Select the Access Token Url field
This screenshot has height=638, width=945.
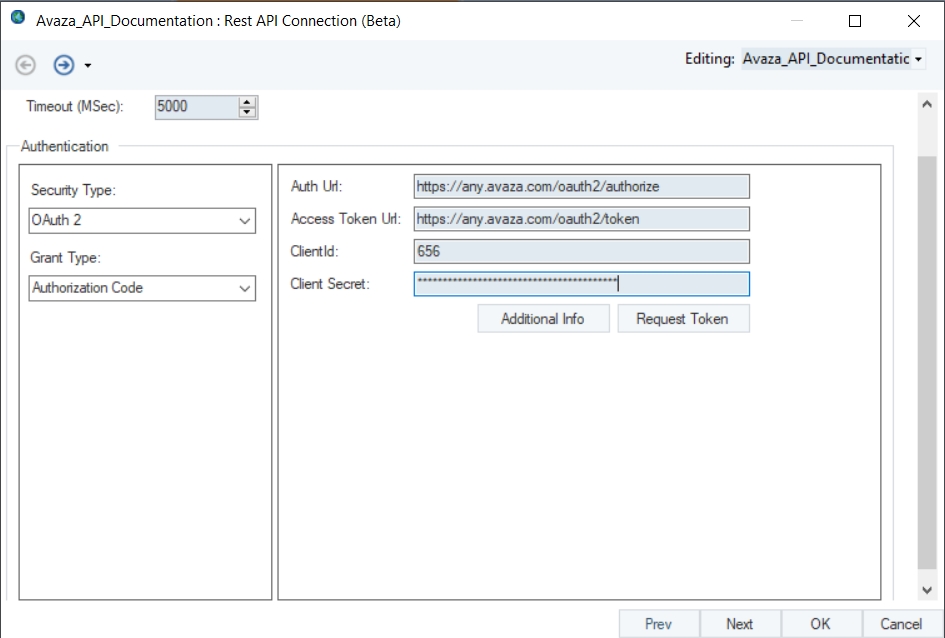tap(581, 219)
